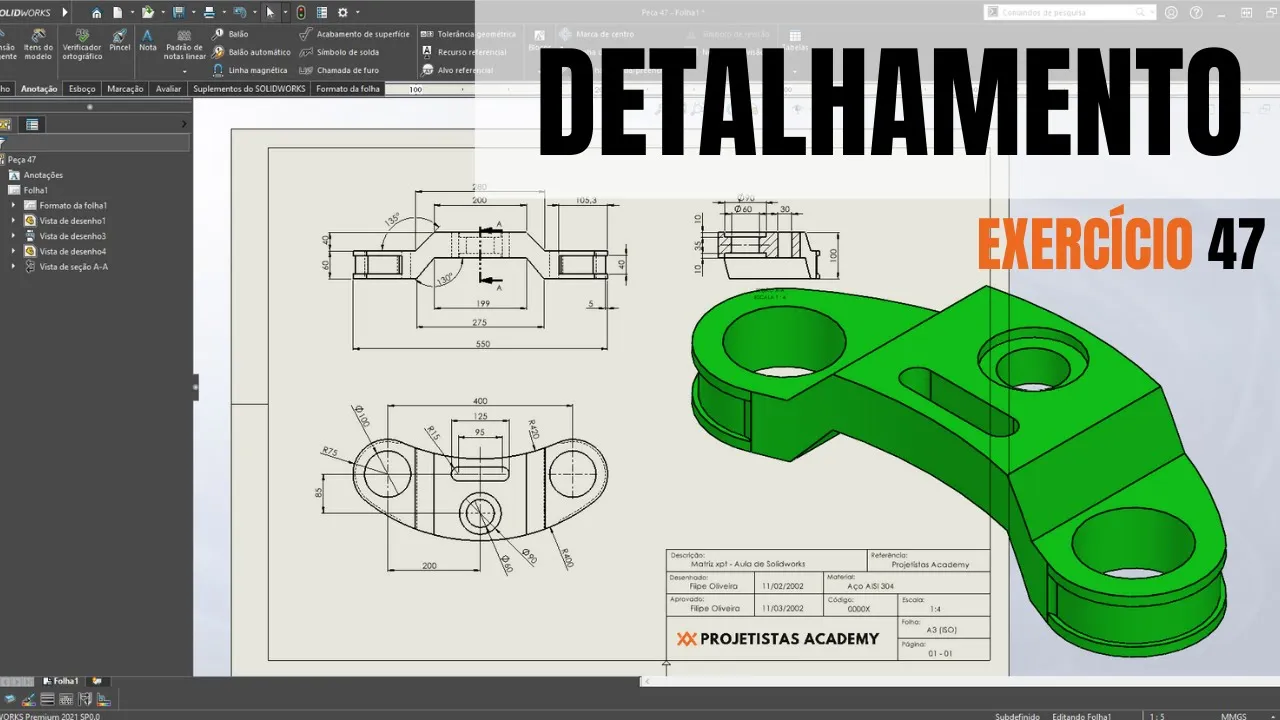The width and height of the screenshot is (1280, 720).
Task: Click the 550 dimension in the front view
Action: tap(482, 344)
